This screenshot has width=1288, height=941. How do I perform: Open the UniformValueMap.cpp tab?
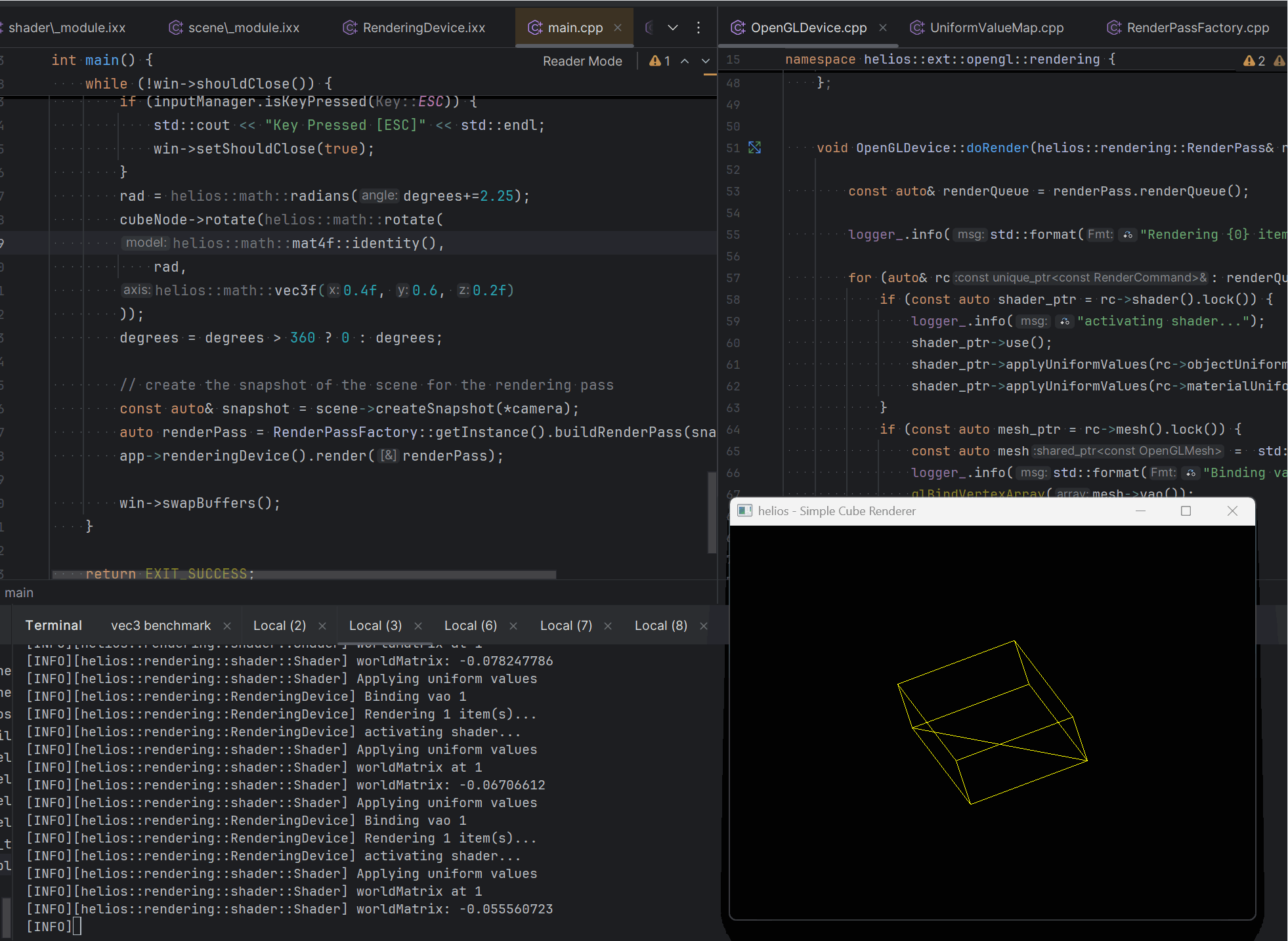[996, 28]
